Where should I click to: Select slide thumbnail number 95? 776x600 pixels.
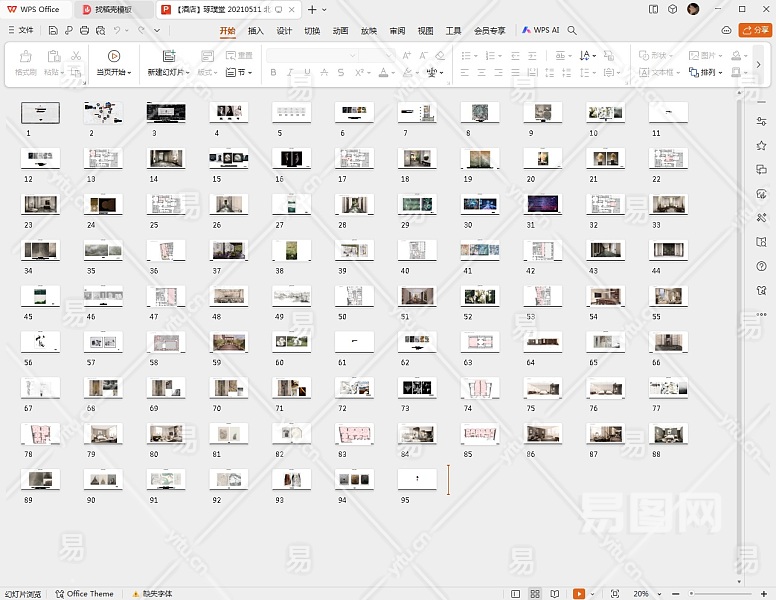(x=417, y=479)
